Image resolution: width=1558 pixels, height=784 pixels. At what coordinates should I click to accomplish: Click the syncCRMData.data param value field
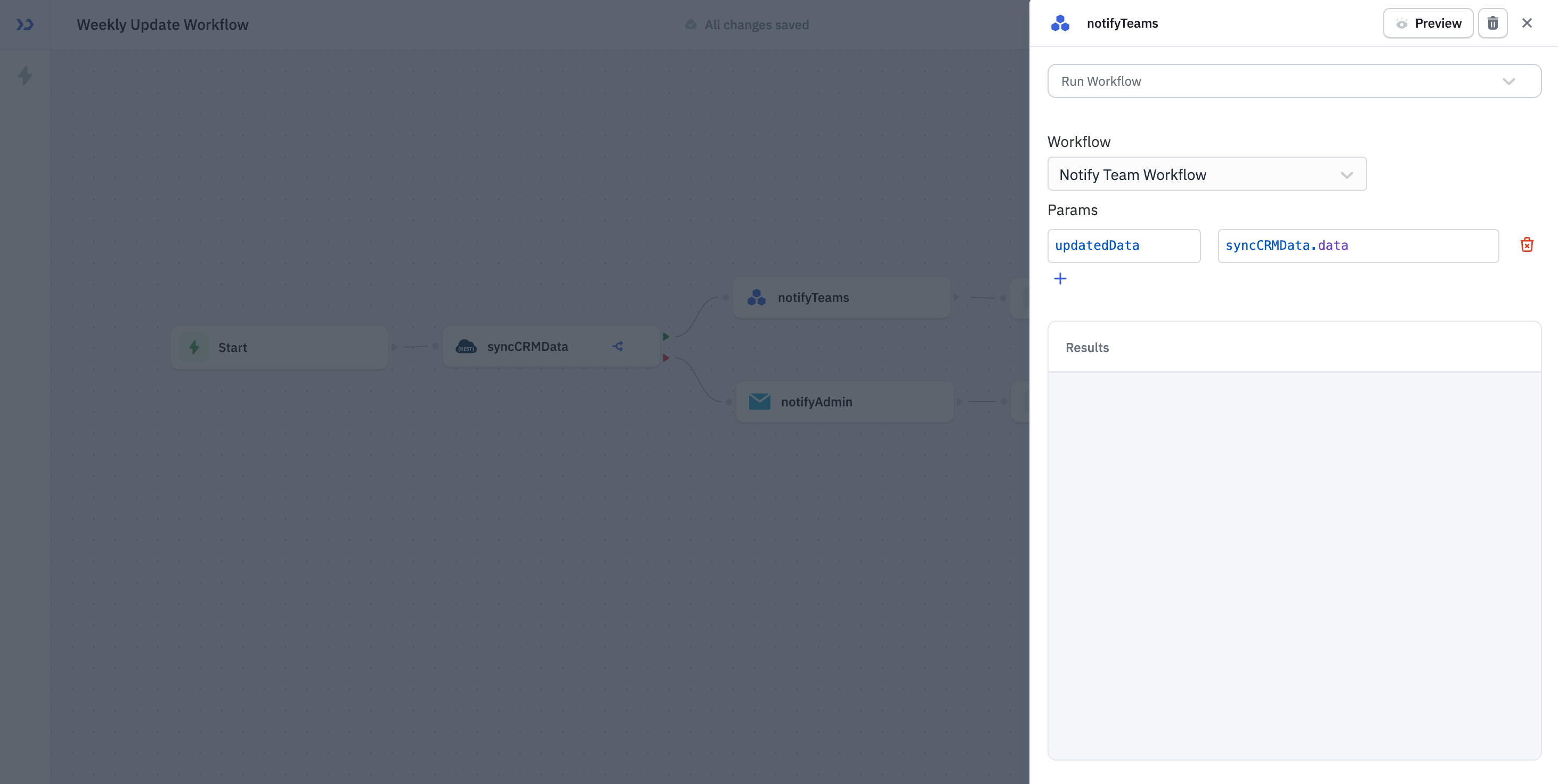(1357, 246)
